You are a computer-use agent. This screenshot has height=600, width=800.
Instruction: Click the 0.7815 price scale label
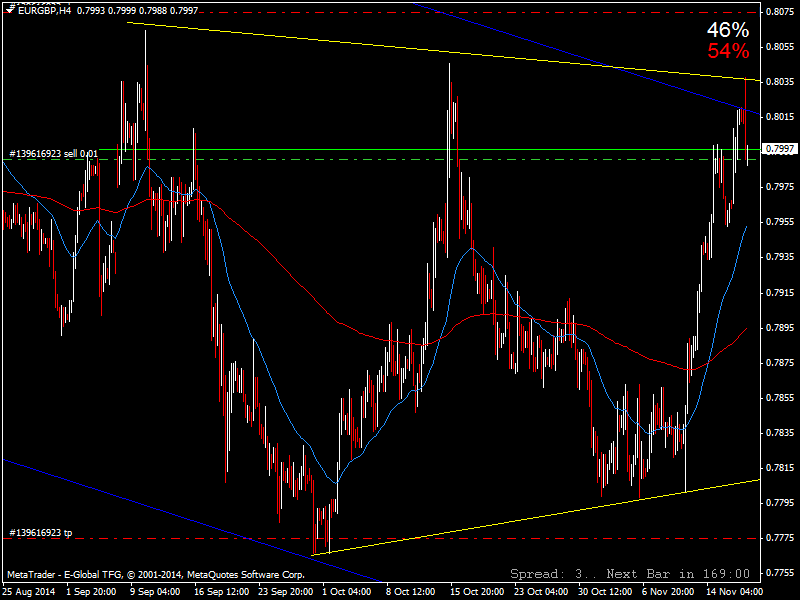coord(780,468)
